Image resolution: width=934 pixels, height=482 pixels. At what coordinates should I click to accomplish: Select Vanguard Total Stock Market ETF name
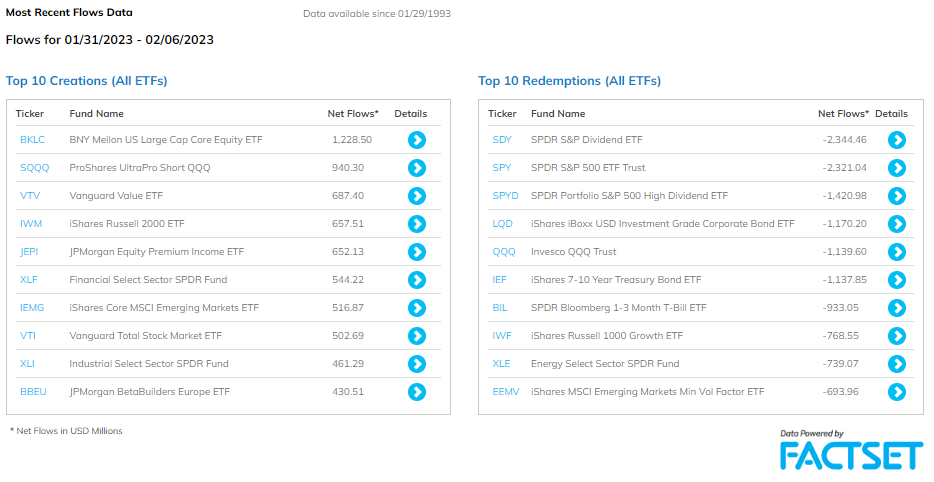(x=145, y=336)
